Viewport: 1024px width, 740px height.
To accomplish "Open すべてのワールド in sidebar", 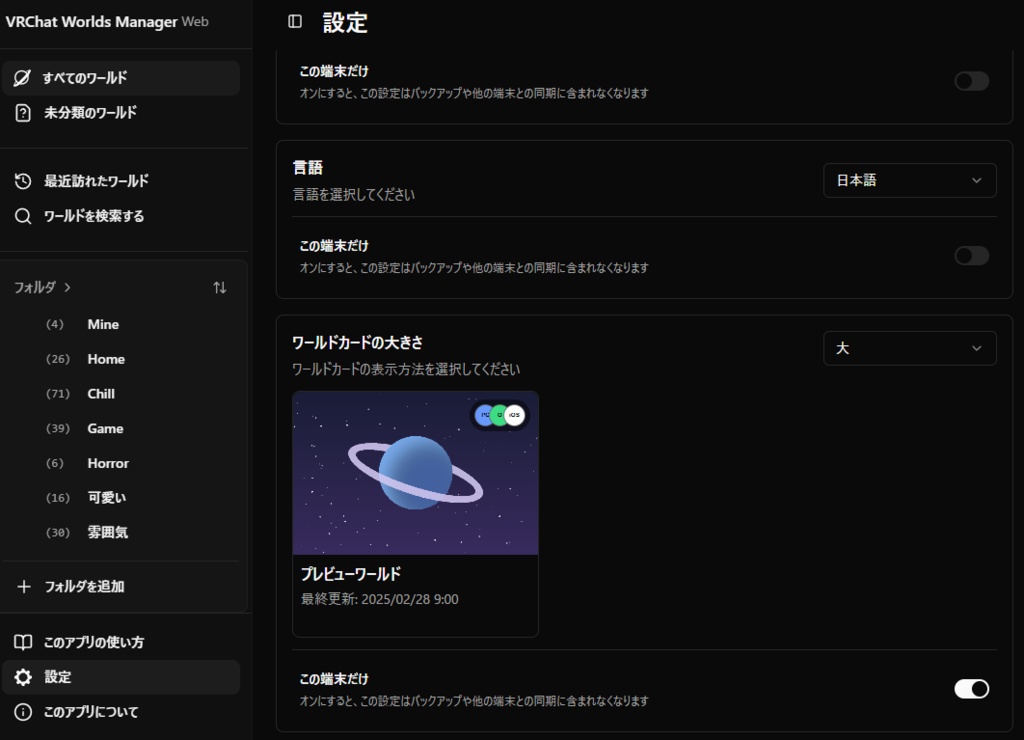I will 121,78.
